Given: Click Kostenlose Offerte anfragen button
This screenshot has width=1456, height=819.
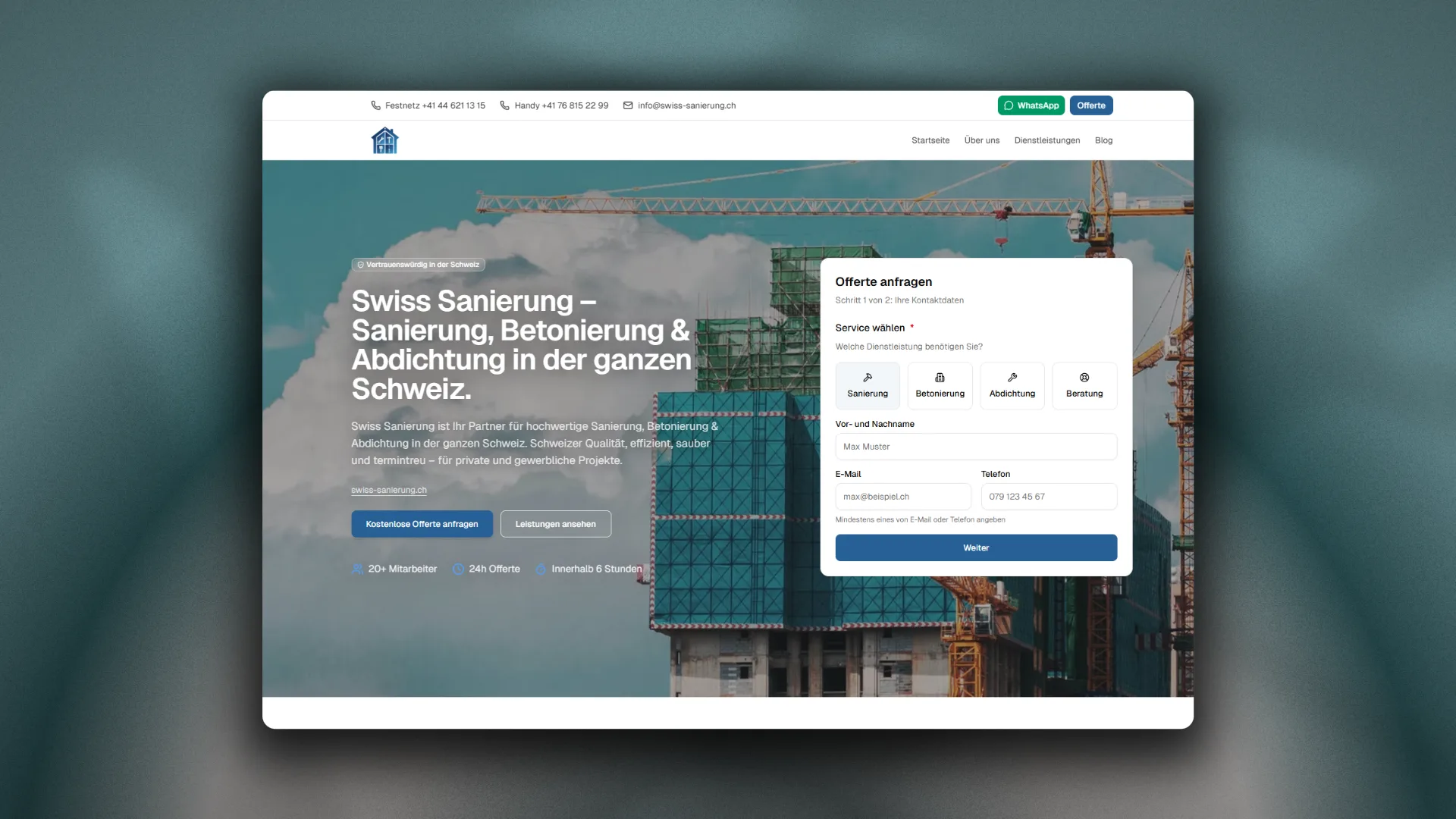Looking at the screenshot, I should [422, 524].
